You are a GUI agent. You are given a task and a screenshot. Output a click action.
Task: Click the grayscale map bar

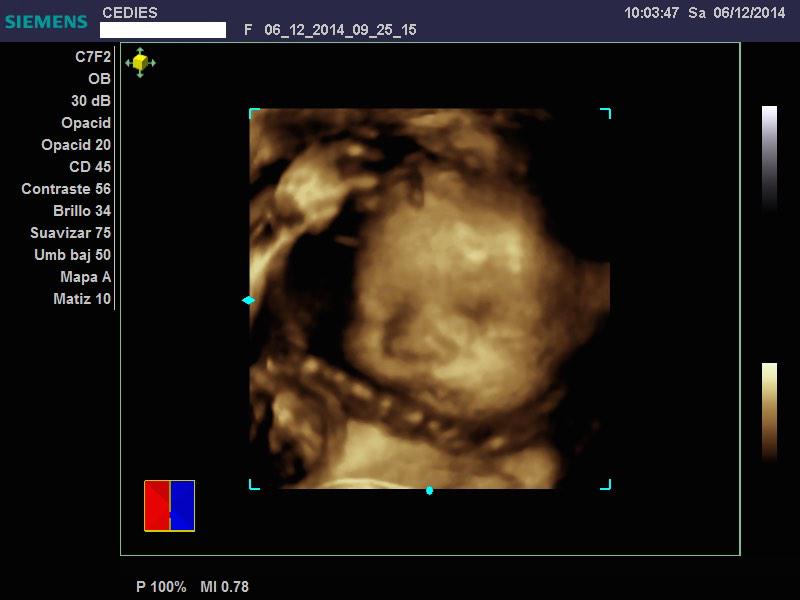pyautogui.click(x=769, y=159)
